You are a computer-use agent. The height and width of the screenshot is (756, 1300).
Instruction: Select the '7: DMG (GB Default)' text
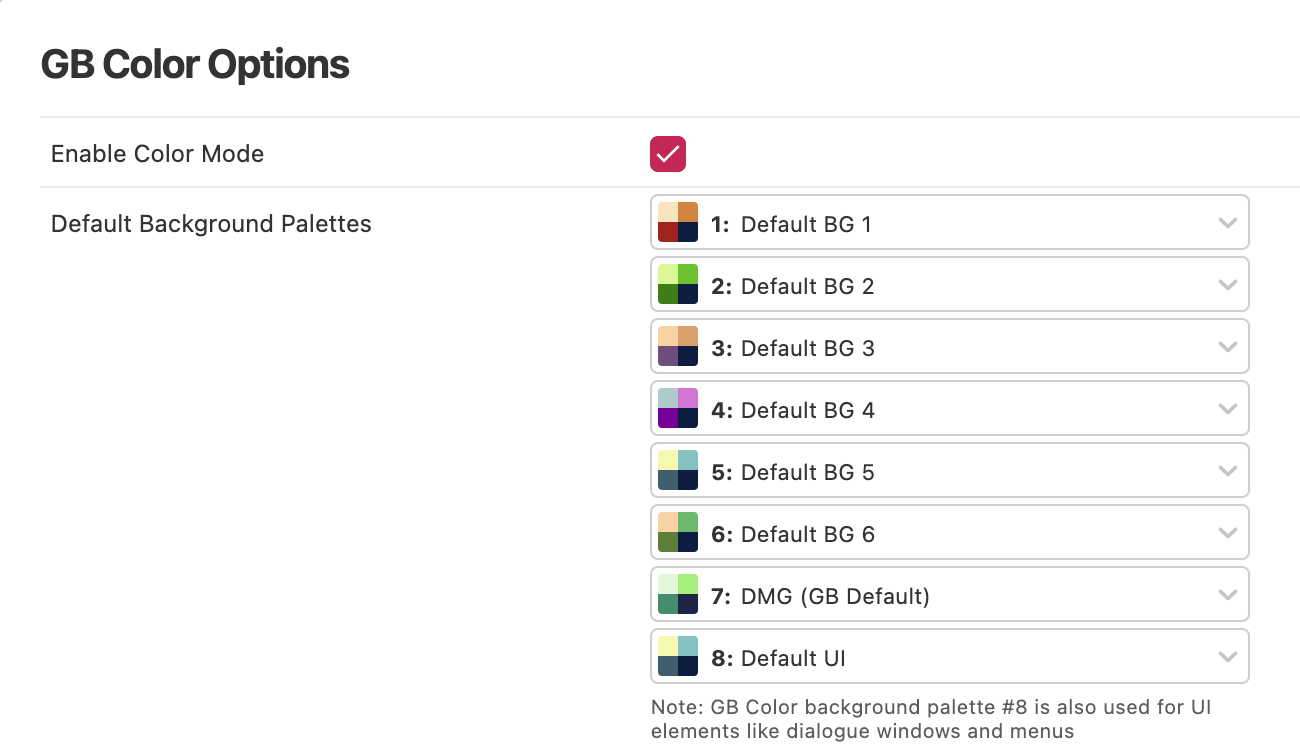tap(820, 597)
